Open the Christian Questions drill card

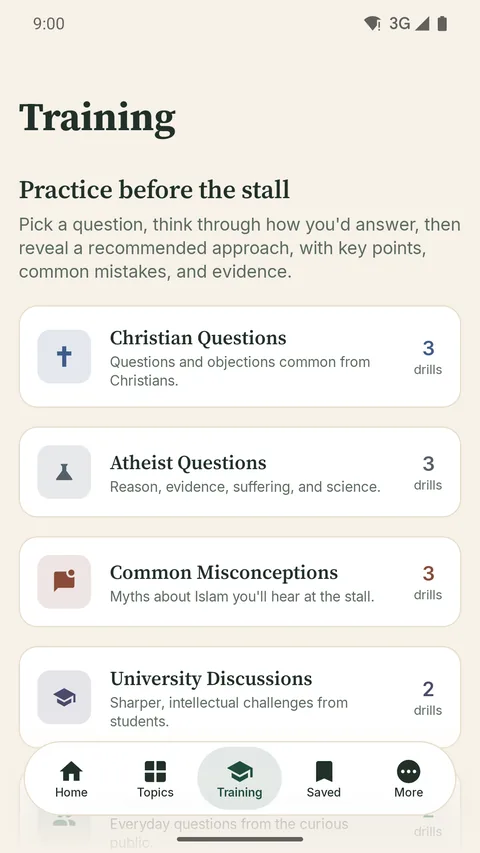(240, 356)
